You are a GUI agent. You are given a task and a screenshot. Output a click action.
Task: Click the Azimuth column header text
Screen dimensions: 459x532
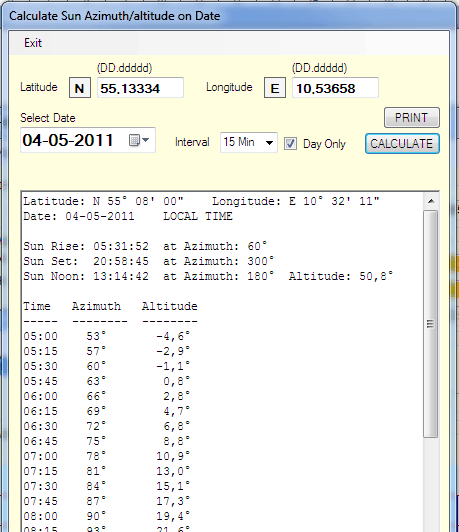click(x=96, y=306)
